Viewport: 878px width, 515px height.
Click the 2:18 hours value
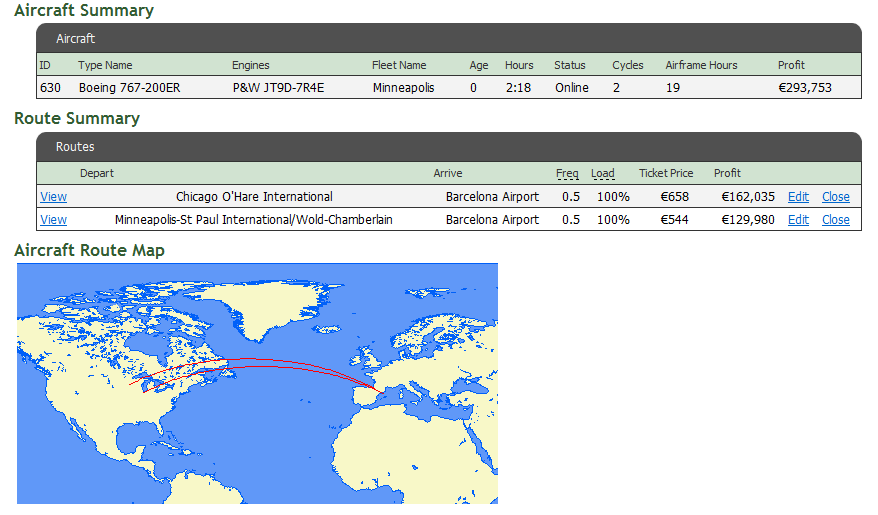(518, 88)
